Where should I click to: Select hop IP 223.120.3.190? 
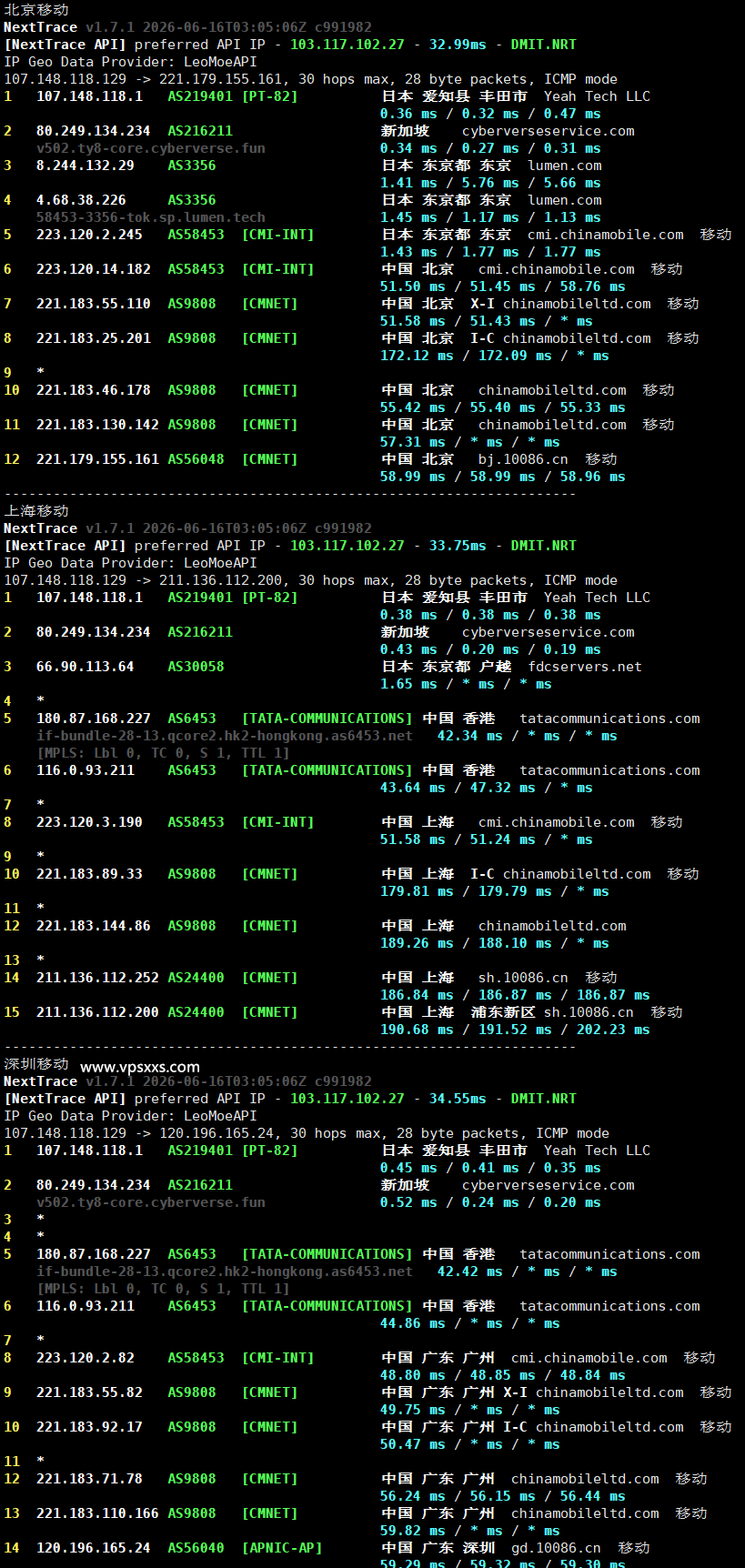(89, 822)
